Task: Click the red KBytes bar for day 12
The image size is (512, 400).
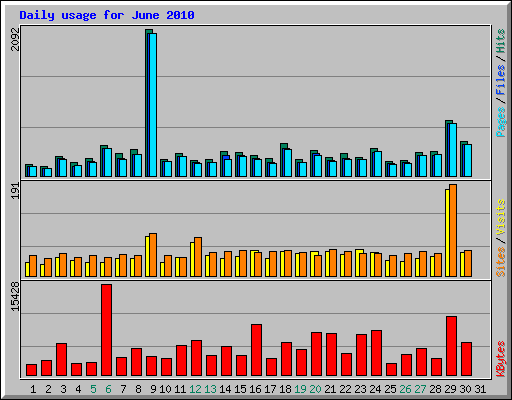Action: pyautogui.click(x=197, y=358)
